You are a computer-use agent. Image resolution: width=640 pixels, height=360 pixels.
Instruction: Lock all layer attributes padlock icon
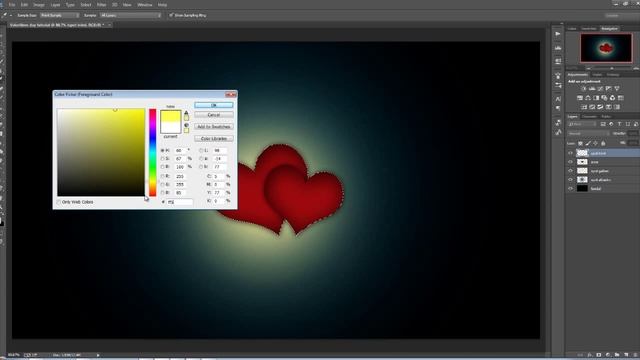(x=603, y=143)
